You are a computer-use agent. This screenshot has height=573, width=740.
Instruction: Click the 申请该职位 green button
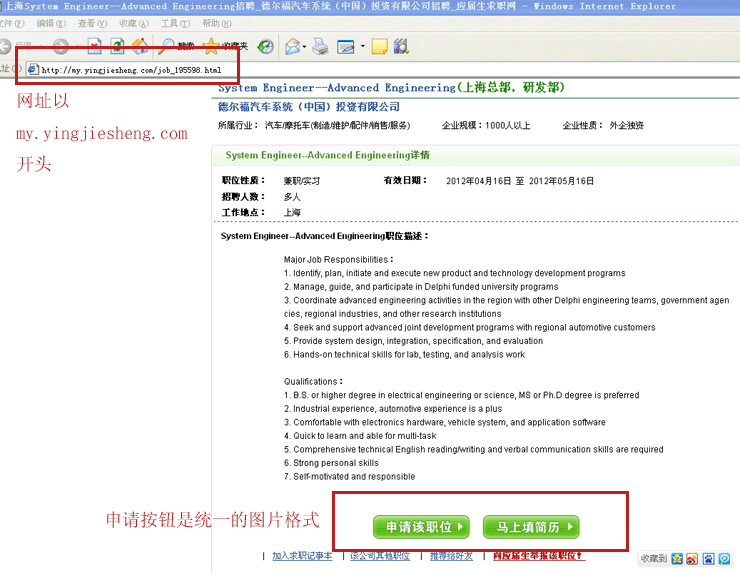coord(421,527)
